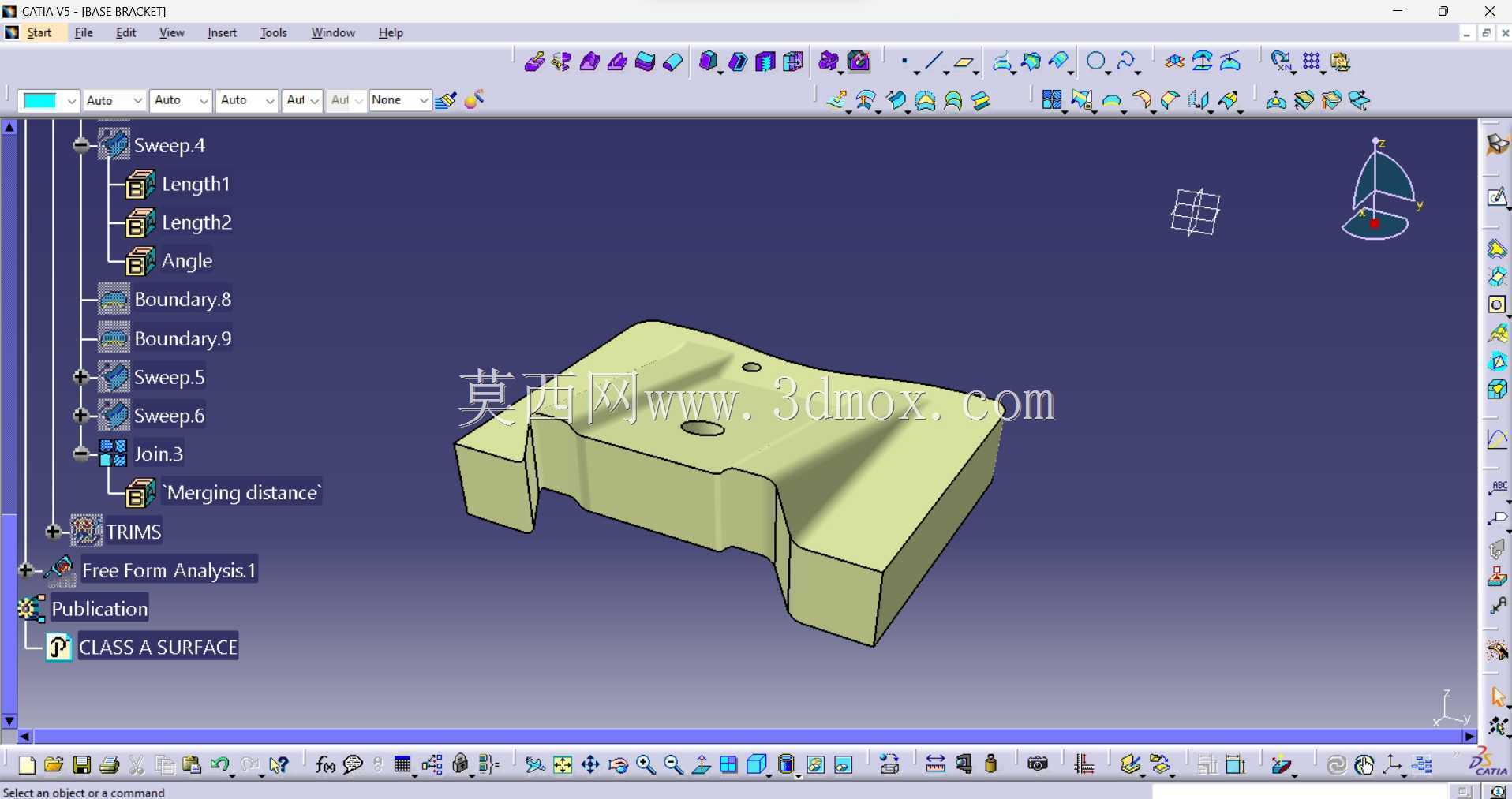Open the View menu
The width and height of the screenshot is (1512, 799).
[171, 32]
